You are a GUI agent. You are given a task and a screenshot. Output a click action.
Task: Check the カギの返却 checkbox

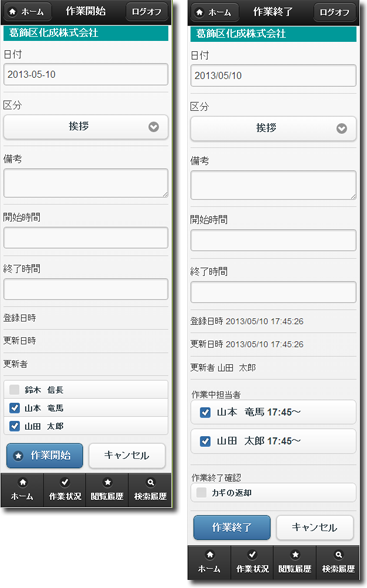pos(201,492)
